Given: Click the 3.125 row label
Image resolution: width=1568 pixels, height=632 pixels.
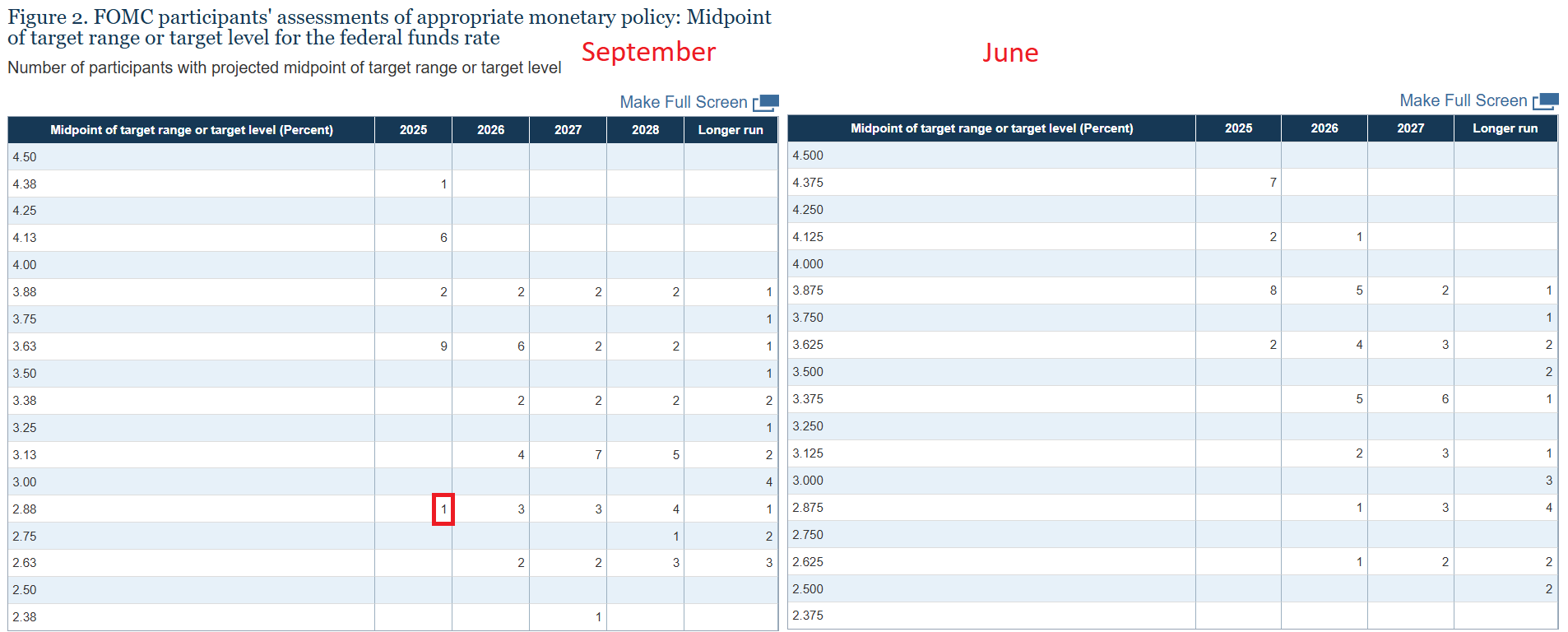Looking at the screenshot, I should [x=808, y=453].
